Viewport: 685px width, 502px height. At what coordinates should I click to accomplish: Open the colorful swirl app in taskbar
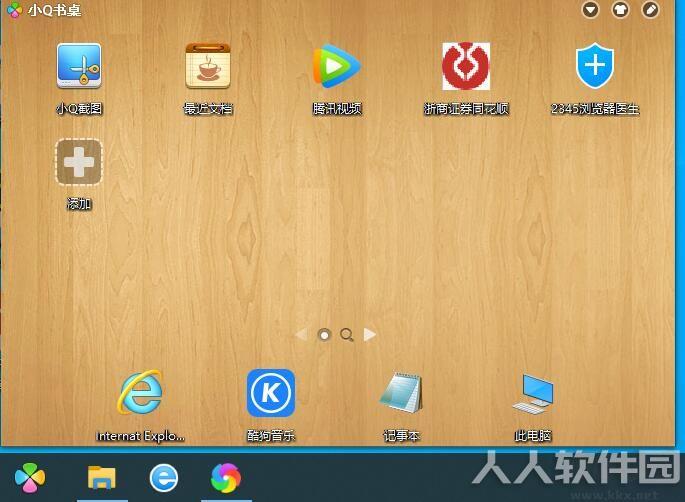click(x=226, y=478)
